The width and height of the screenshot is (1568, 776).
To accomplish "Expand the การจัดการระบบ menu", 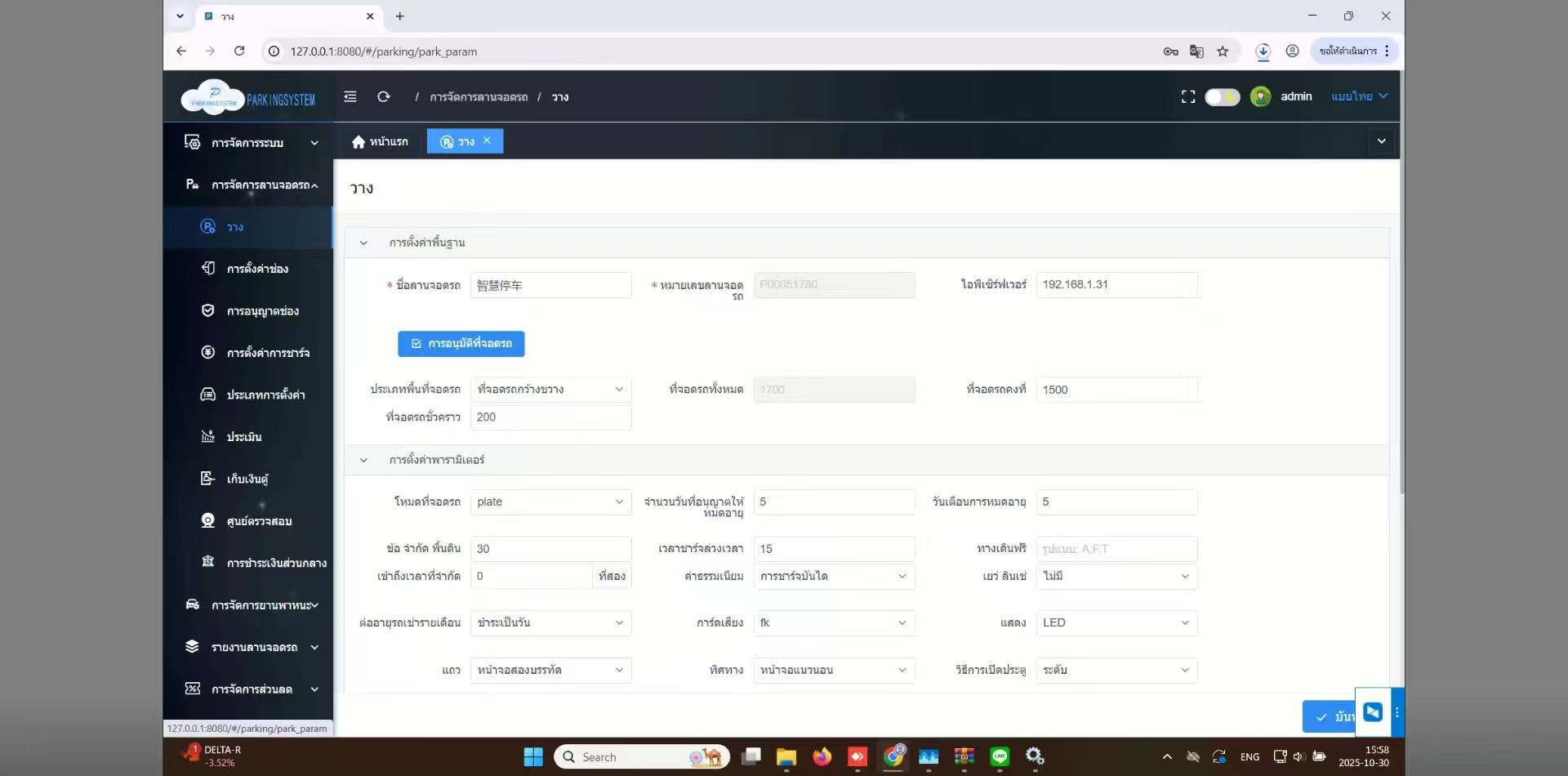I will coord(248,143).
